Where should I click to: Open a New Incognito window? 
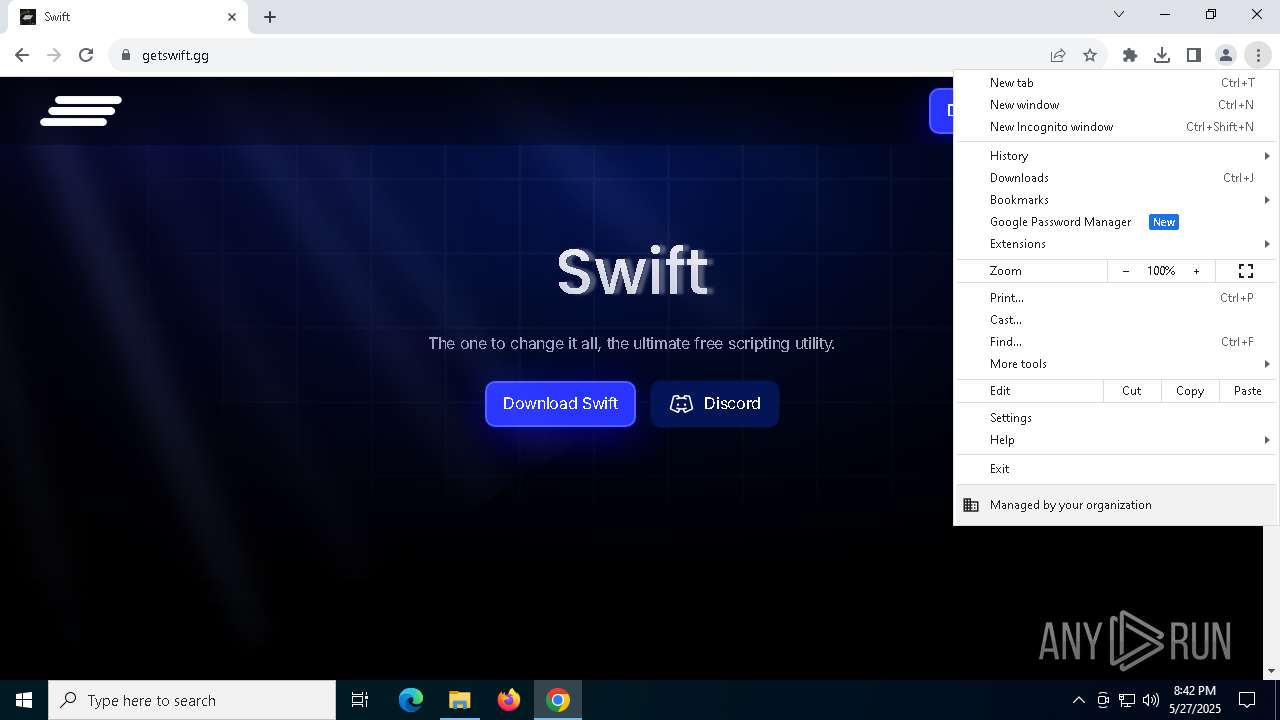tap(1116, 127)
